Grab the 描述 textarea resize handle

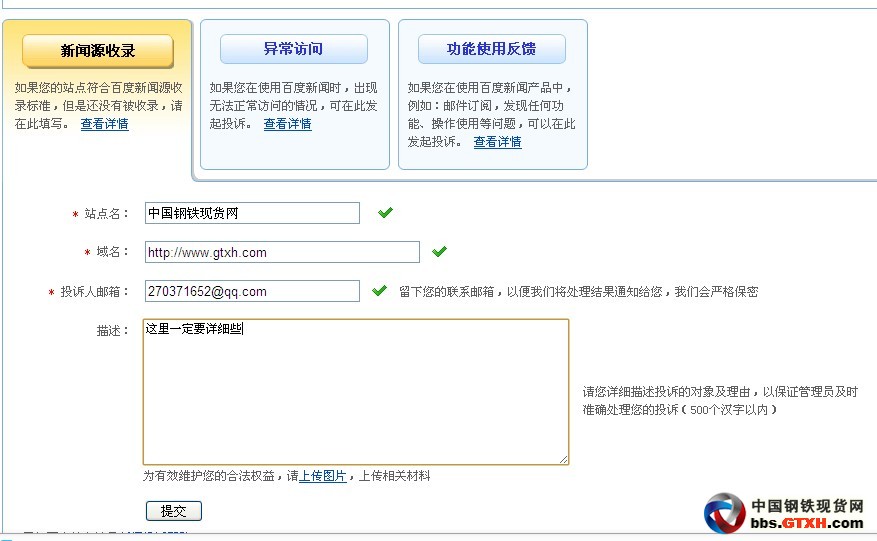pyautogui.click(x=563, y=459)
